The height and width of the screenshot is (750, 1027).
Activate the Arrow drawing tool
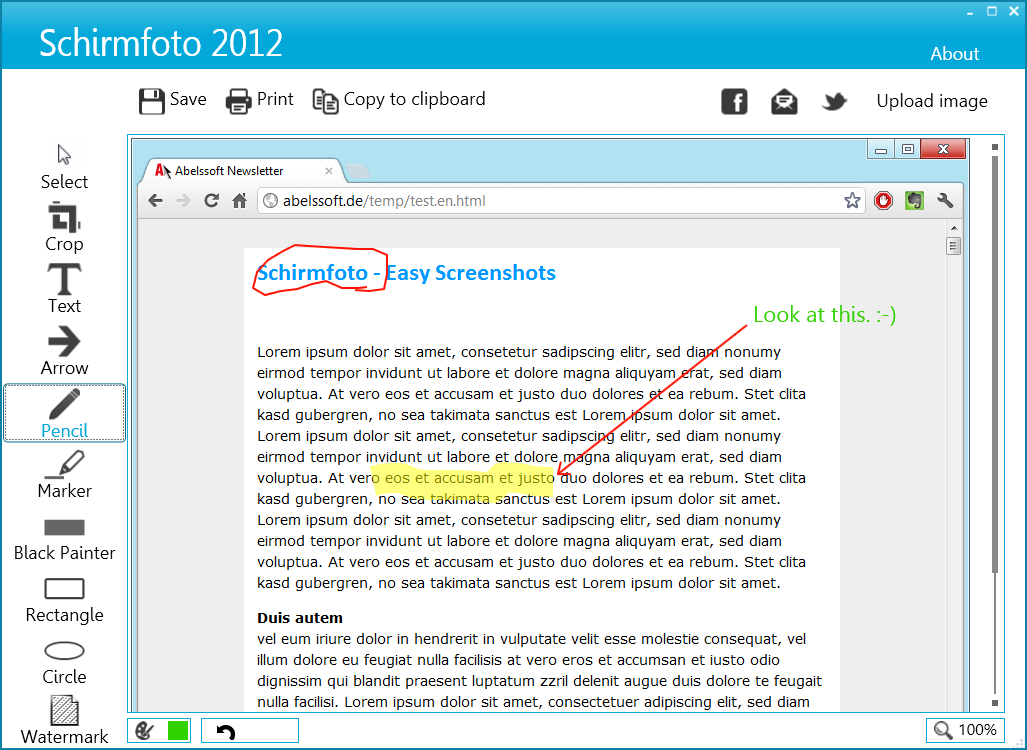tap(64, 351)
